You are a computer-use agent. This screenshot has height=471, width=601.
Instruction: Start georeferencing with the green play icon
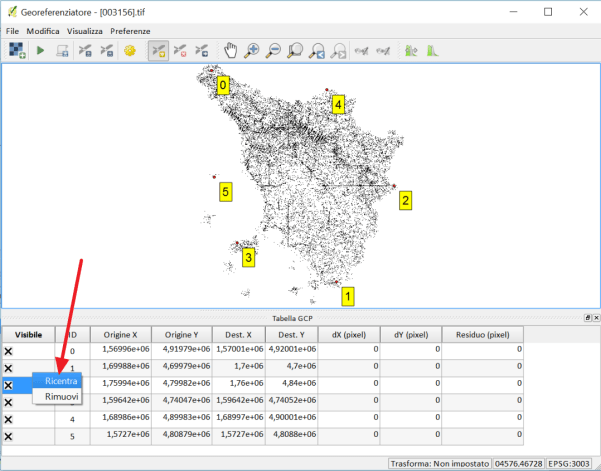(40, 49)
